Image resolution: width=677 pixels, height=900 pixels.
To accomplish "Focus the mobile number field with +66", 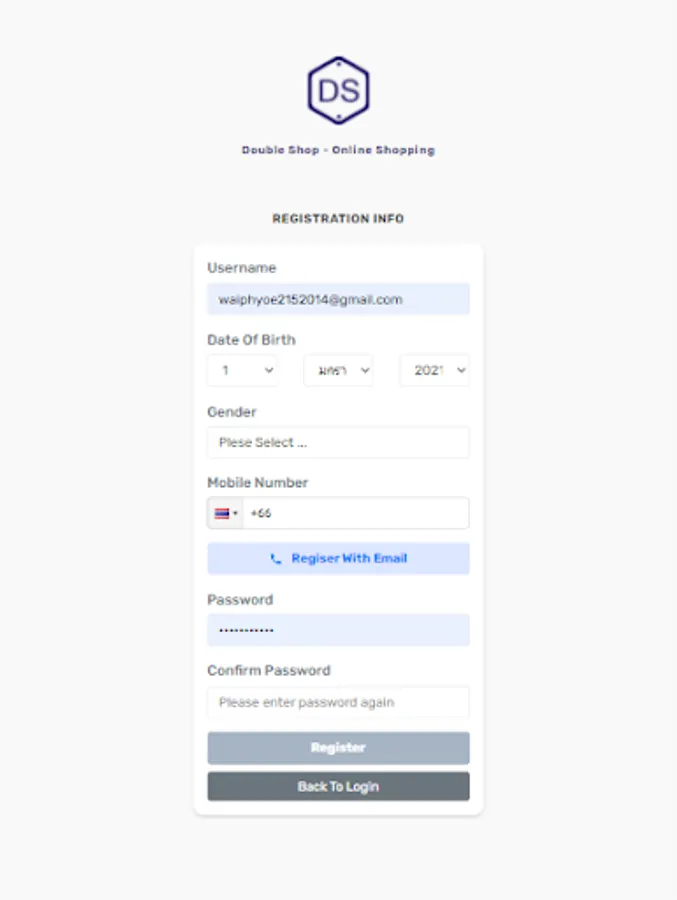I will [355, 513].
